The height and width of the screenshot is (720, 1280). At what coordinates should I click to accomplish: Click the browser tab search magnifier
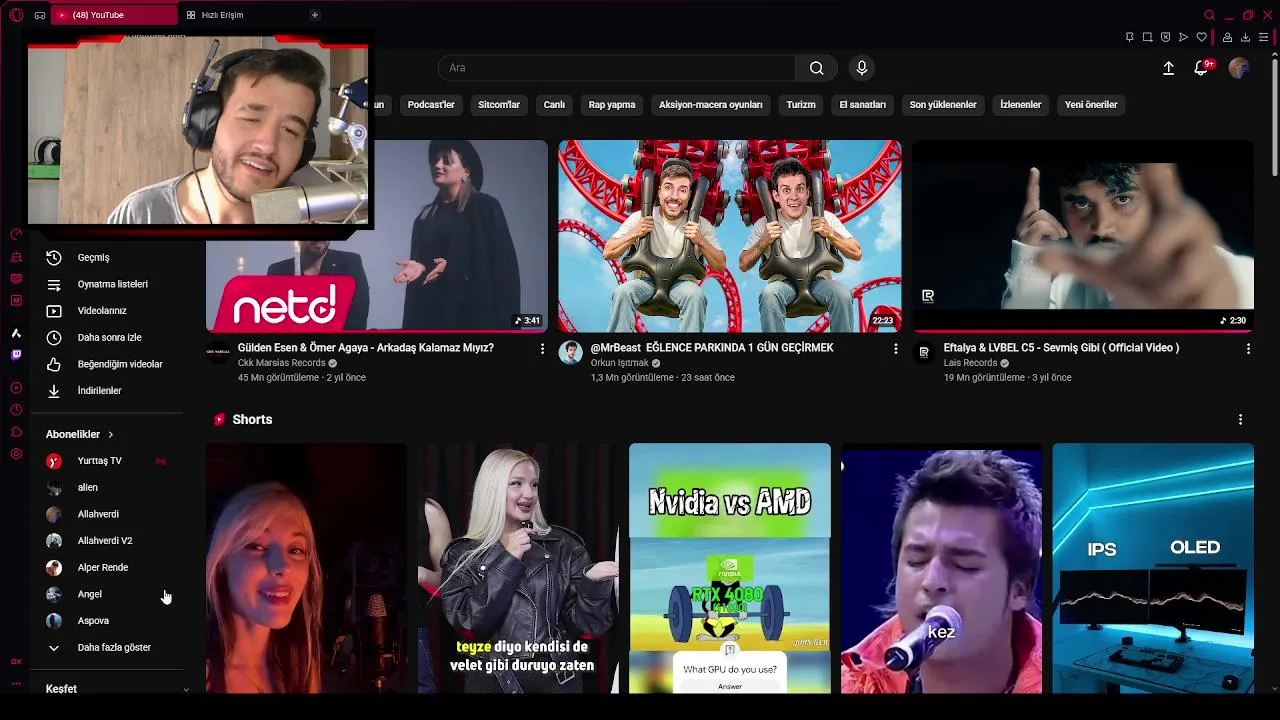tap(1209, 15)
